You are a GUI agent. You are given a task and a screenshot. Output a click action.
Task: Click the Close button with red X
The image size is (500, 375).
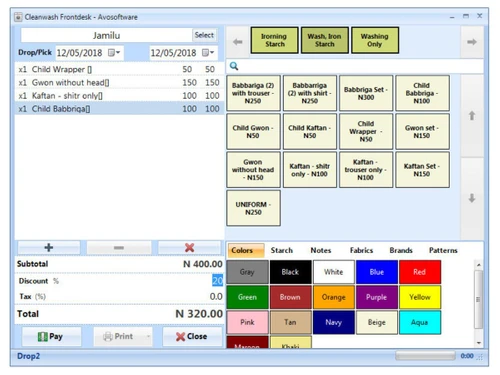click(192, 336)
